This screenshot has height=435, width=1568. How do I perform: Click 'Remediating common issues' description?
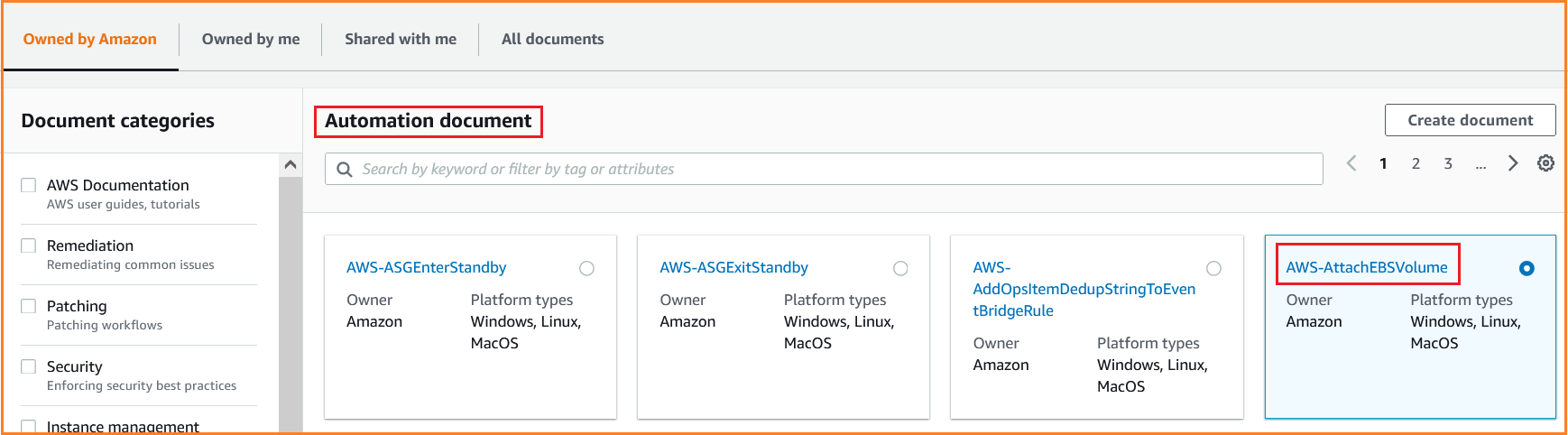click(131, 265)
